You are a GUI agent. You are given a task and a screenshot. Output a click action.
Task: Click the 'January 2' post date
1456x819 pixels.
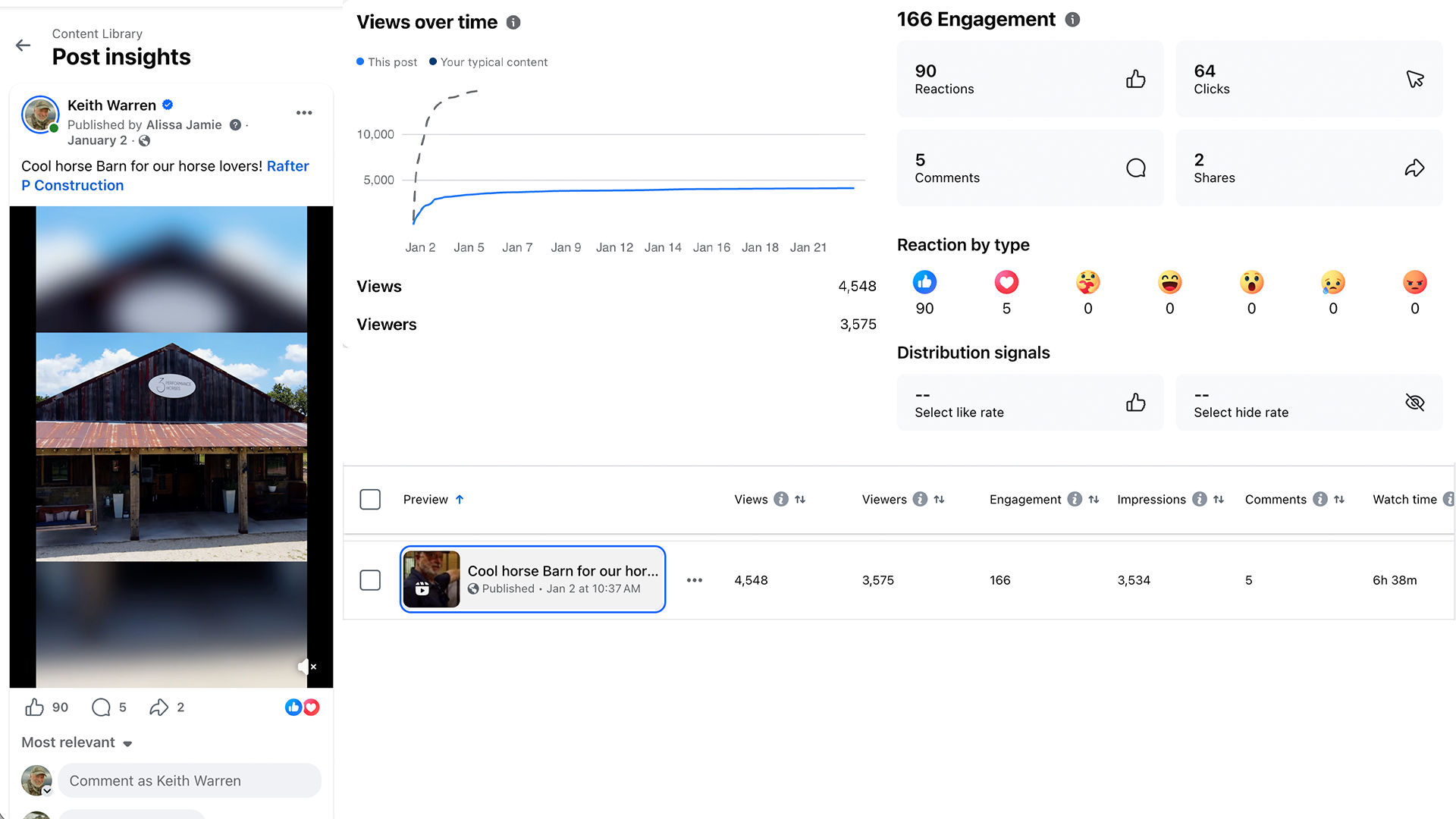click(97, 141)
